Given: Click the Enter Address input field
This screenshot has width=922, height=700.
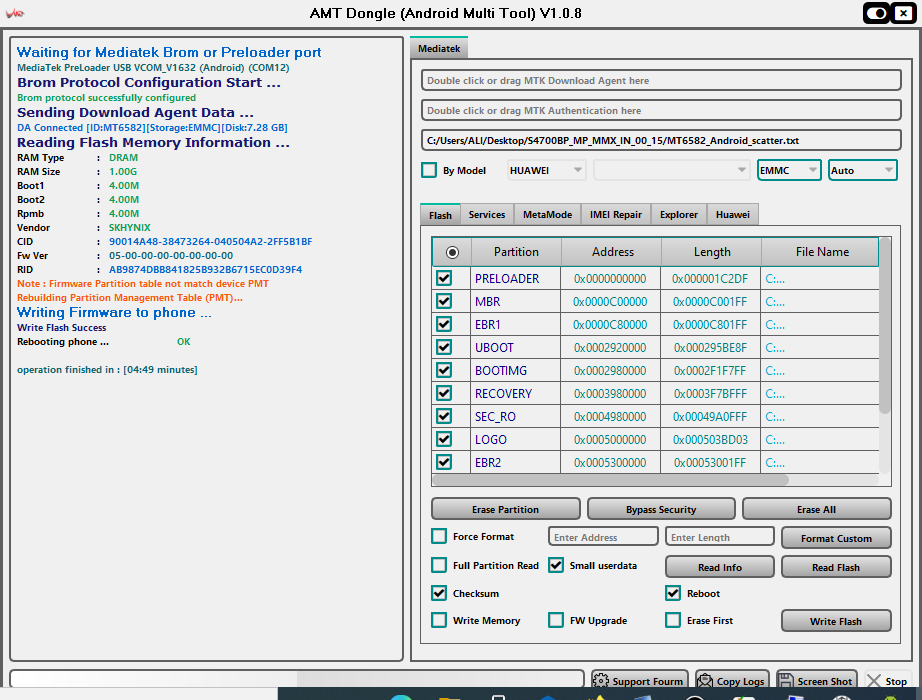Looking at the screenshot, I should [603, 537].
